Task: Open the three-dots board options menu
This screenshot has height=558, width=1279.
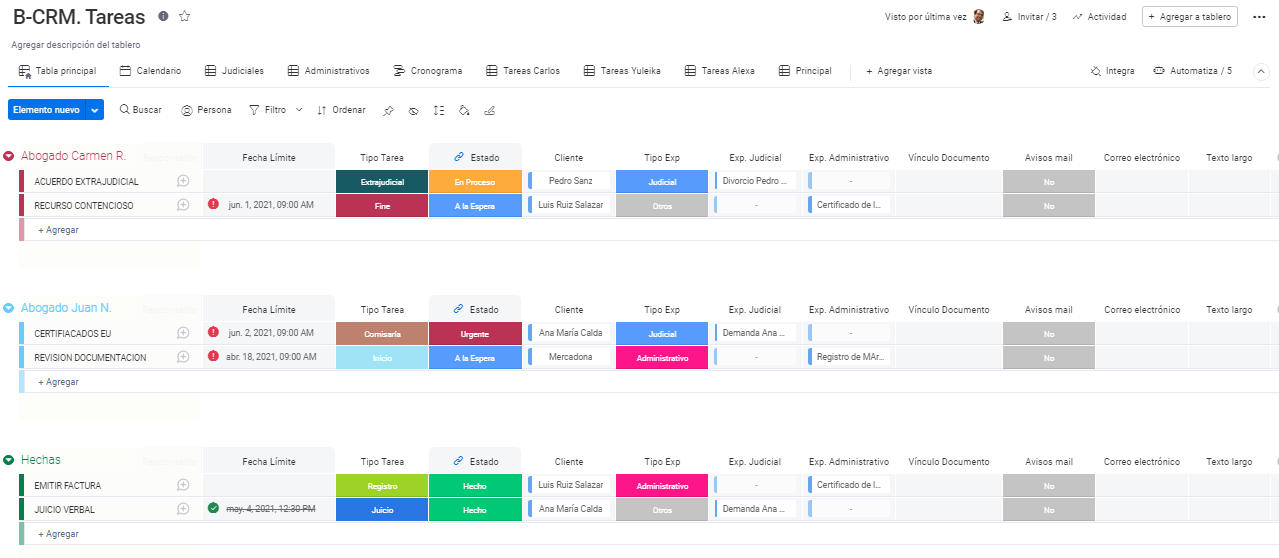Action: (x=1258, y=17)
